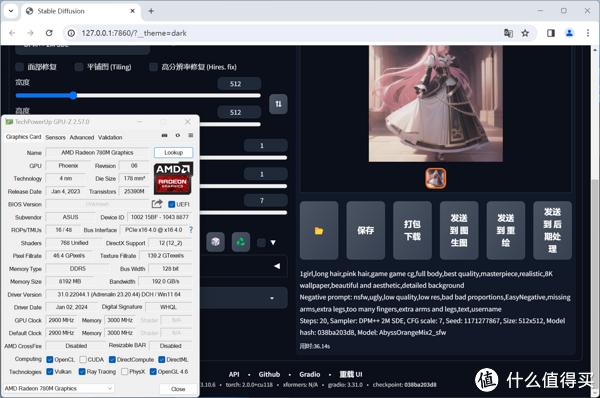This screenshot has width=600, height=398.
Task: Open the Github footer link
Action: (x=269, y=374)
